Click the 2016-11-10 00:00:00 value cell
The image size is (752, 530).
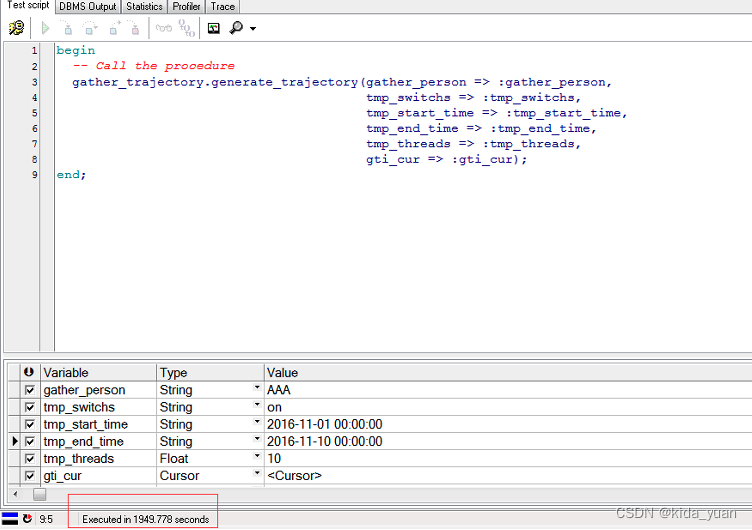(x=508, y=441)
